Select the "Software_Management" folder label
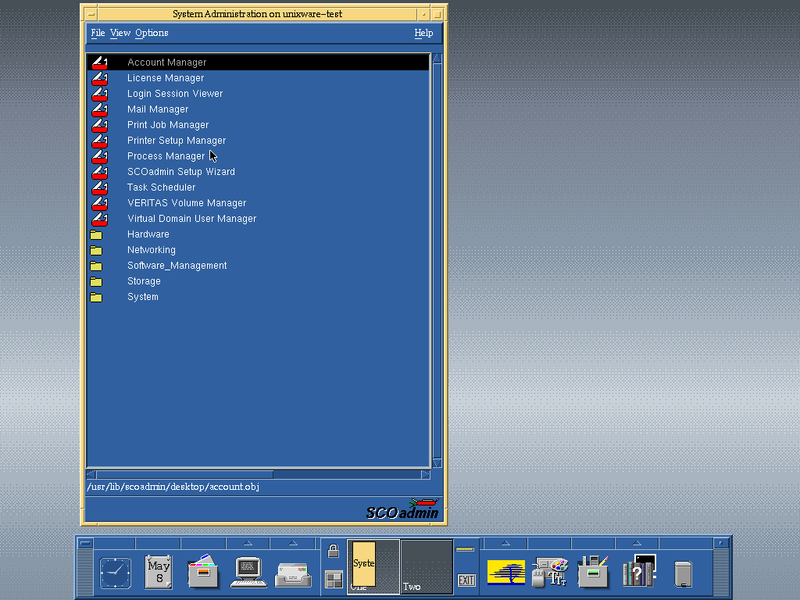This screenshot has width=800, height=600. tap(177, 266)
